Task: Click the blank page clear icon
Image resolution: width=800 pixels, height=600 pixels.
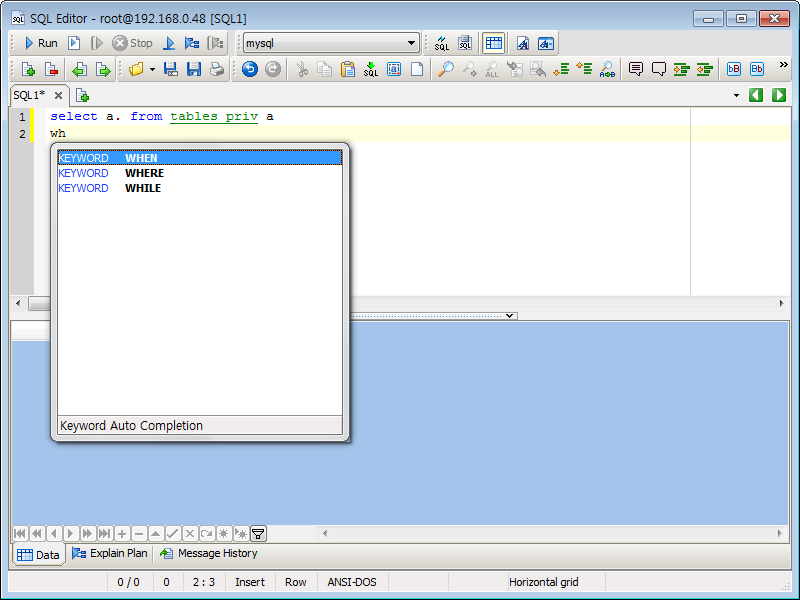Action: click(x=417, y=69)
